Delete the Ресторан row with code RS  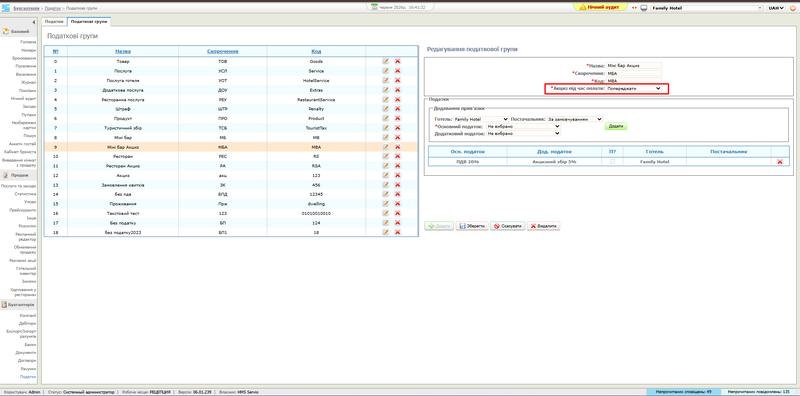pos(397,156)
